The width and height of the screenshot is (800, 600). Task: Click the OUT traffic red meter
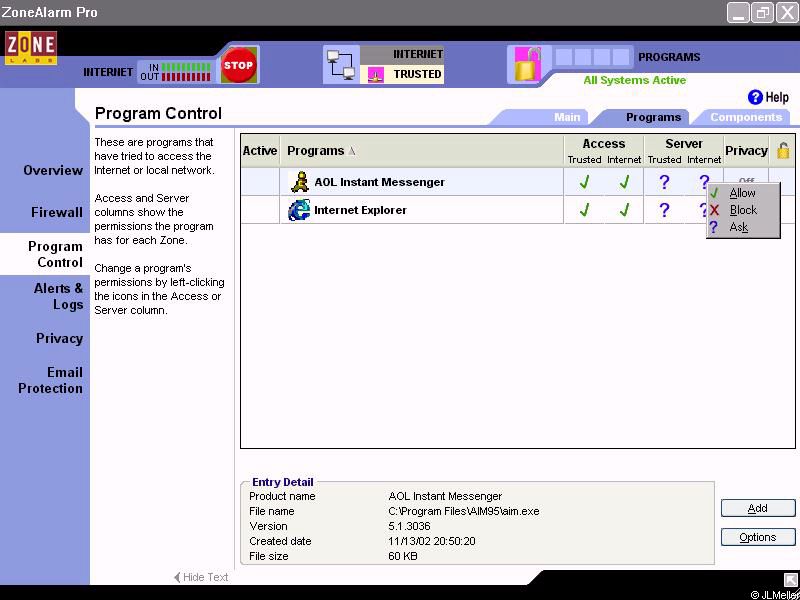pyautogui.click(x=186, y=77)
